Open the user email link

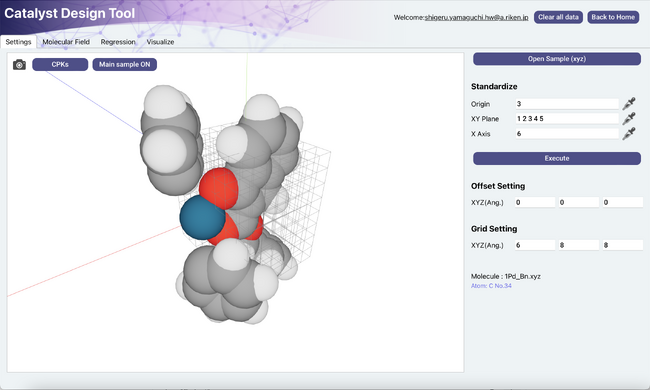pos(476,17)
